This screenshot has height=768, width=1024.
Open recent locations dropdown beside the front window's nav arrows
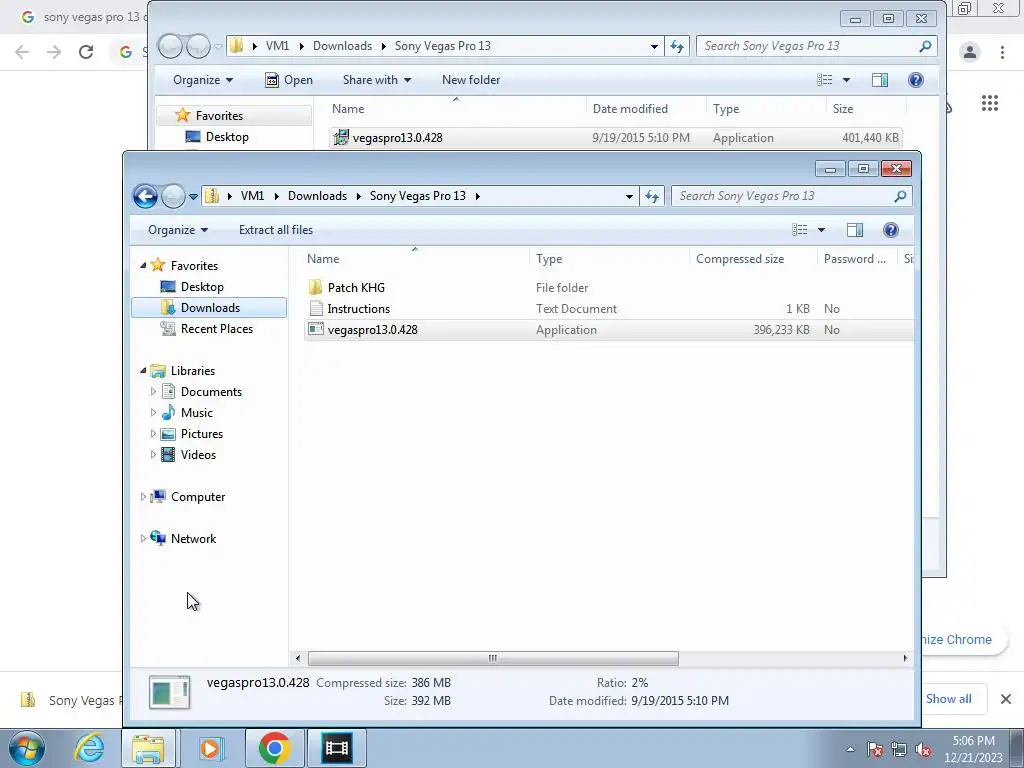[x=193, y=196]
